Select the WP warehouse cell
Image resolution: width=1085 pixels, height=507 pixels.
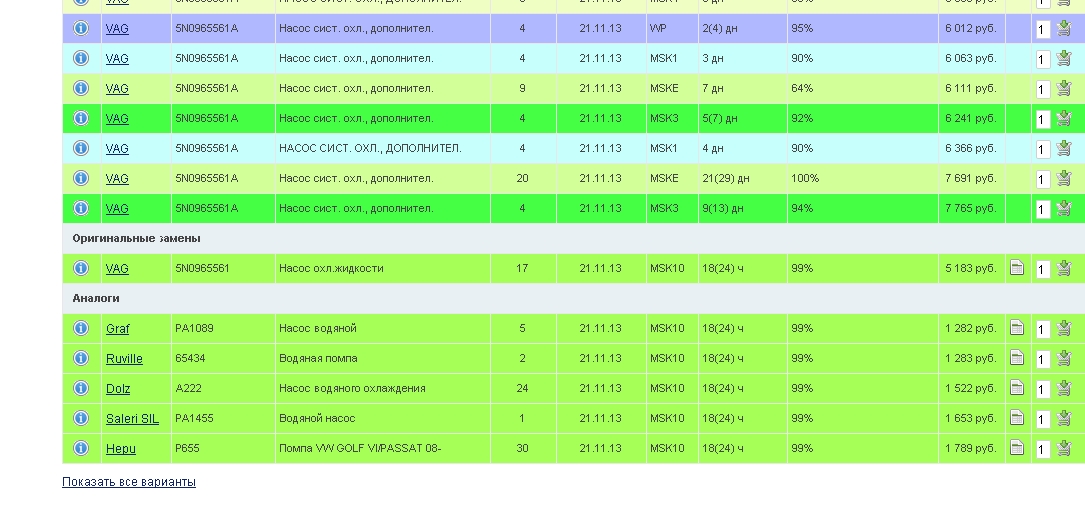pos(672,28)
